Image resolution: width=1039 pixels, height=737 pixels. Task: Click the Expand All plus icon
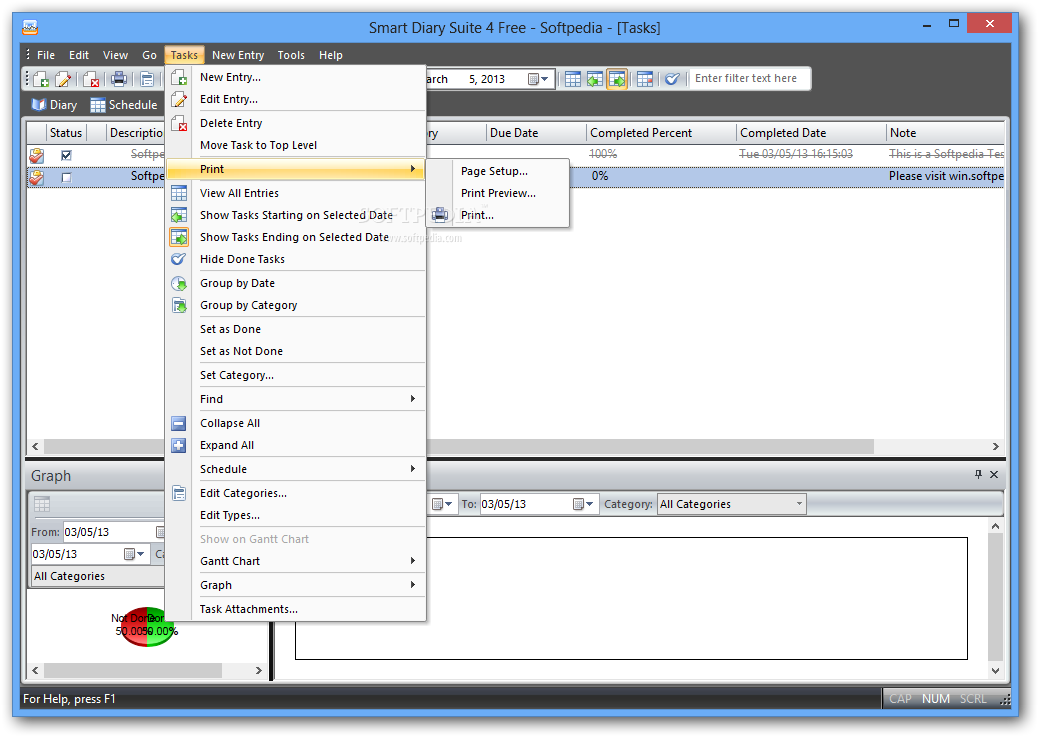point(179,445)
